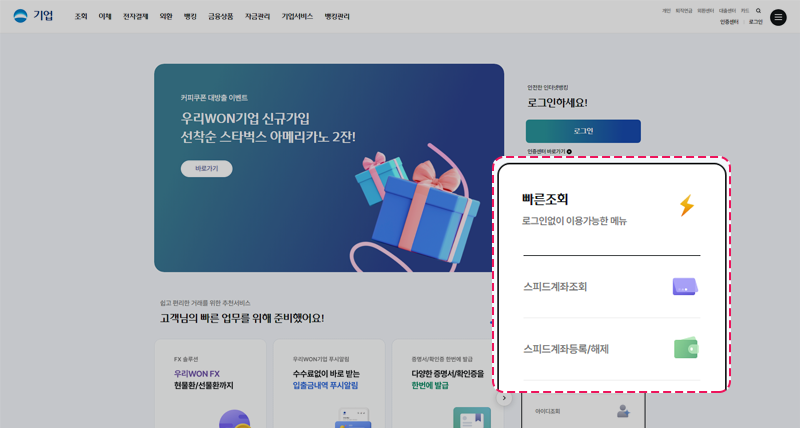This screenshot has height=428, width=800.
Task: Click the large 로그인 button
Action: click(x=583, y=131)
